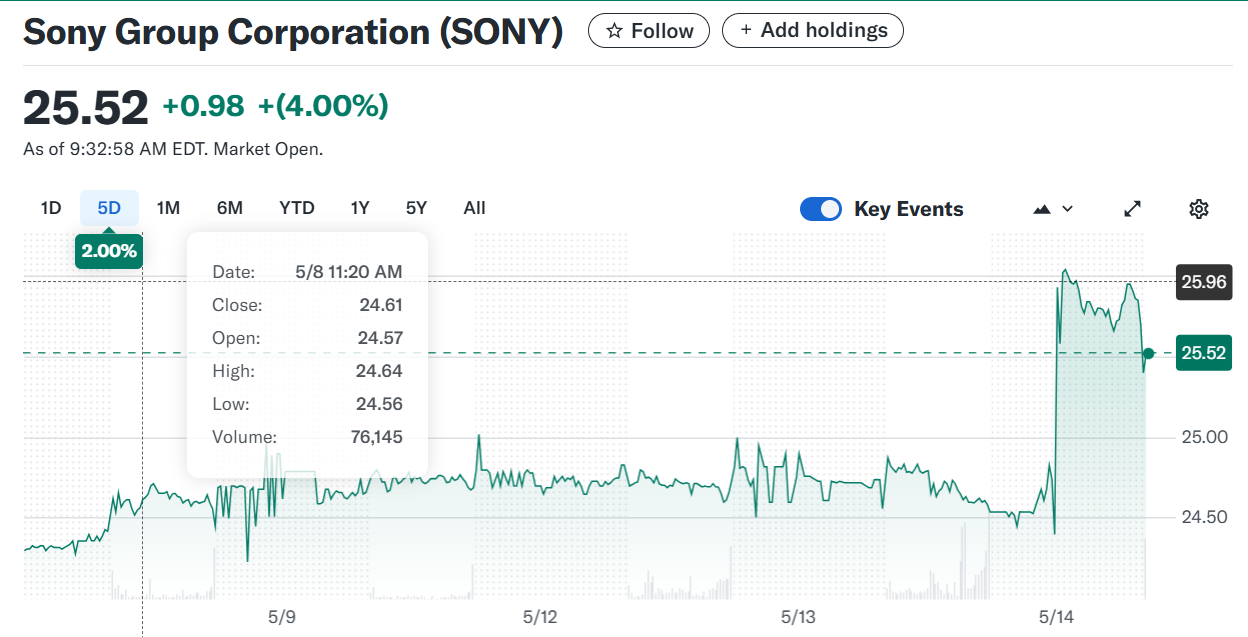This screenshot has height=637, width=1248.
Task: Select the 1D time range
Action: [x=51, y=208]
